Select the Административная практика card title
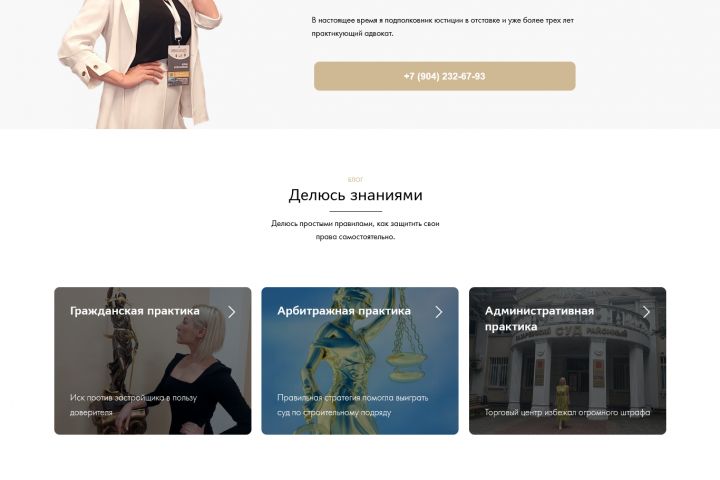Image resolution: width=720 pixels, height=480 pixels. pyautogui.click(x=540, y=319)
